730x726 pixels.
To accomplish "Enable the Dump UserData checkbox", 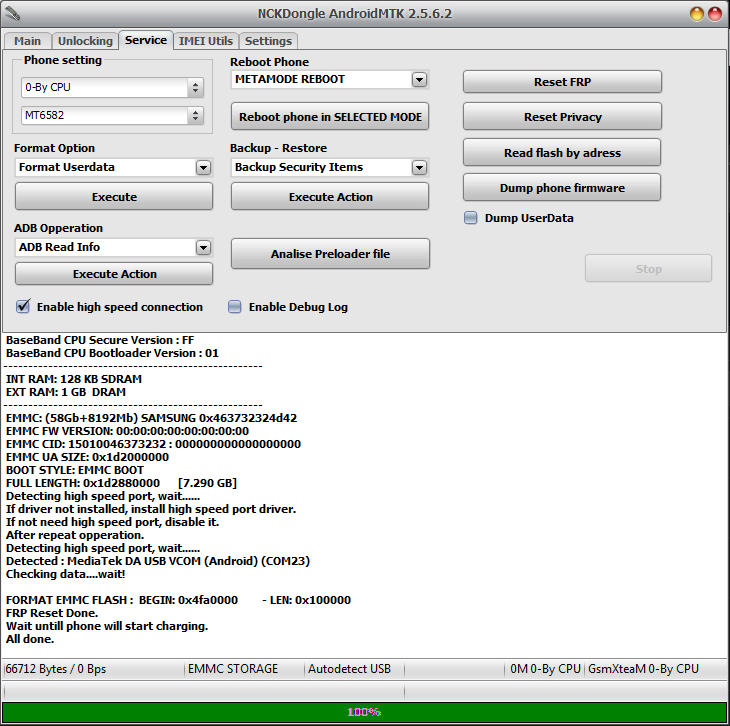I will point(471,218).
